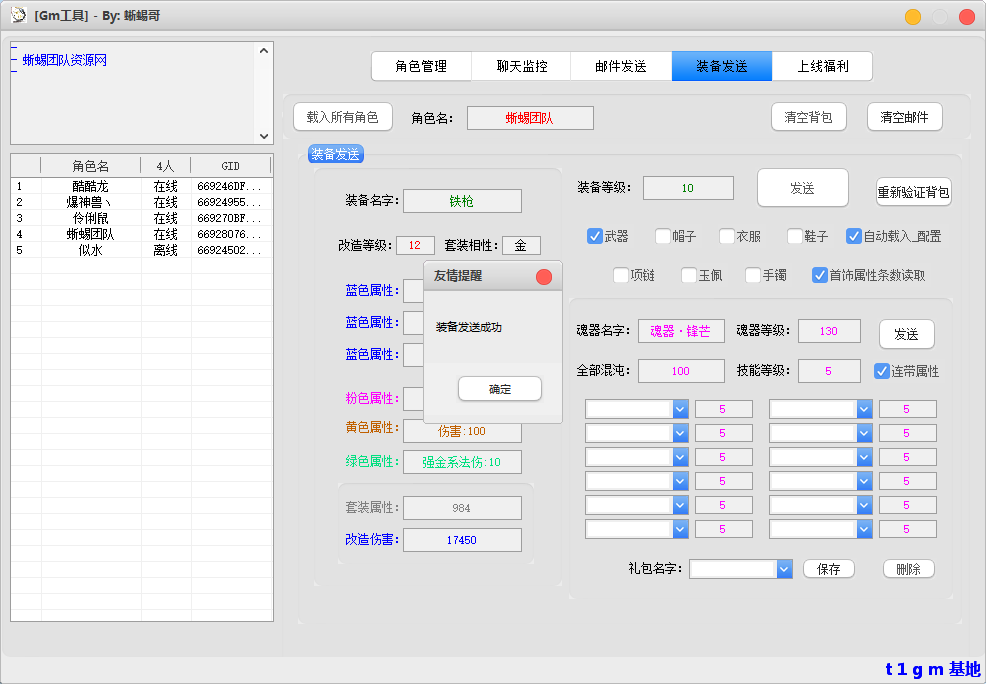Image resolution: width=986 pixels, height=684 pixels.
Task: Select the 似水 offline row
Action: (141, 250)
